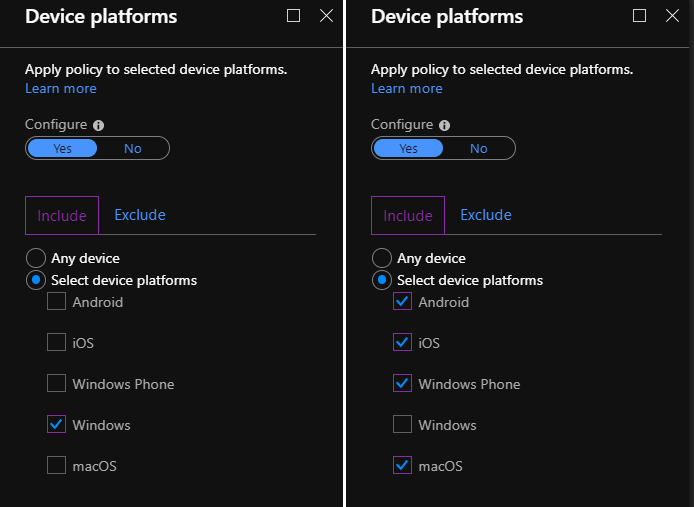Uncheck macOS in the right panel
Screen dimensions: 694x507
pos(402,466)
